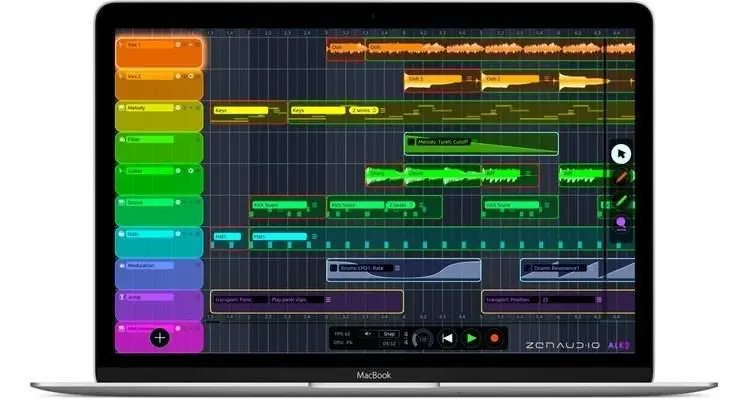Click the FPS readout in the transport bar
750x399 pixels.
(342, 333)
